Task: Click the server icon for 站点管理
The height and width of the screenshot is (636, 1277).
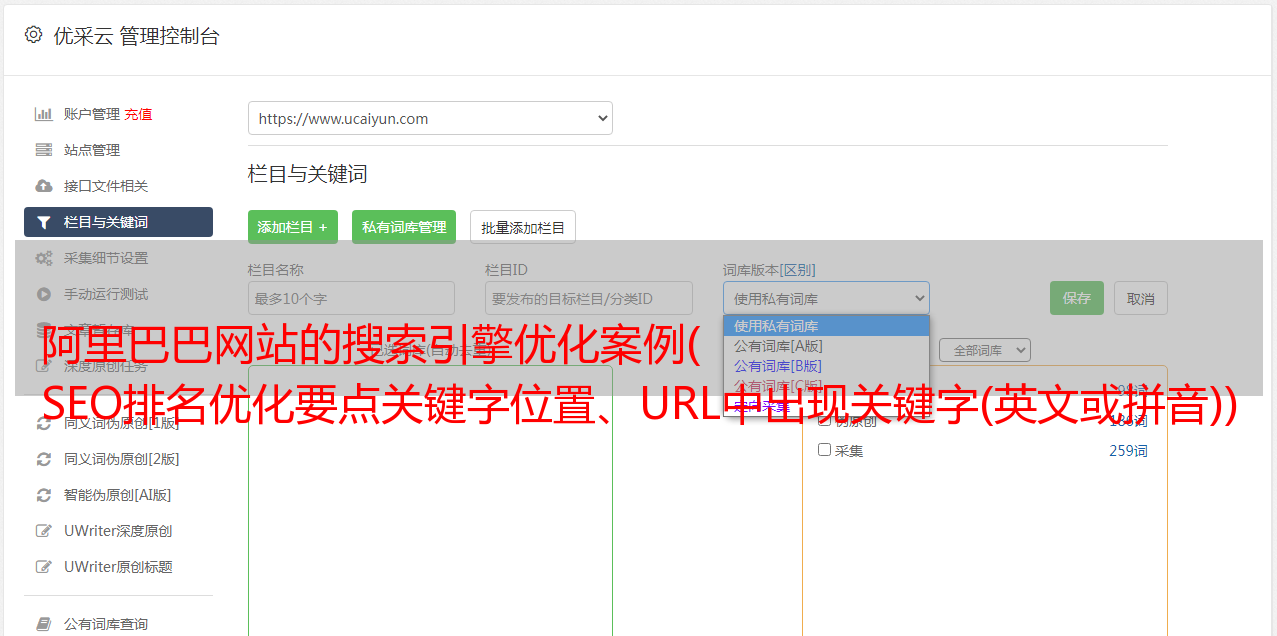Action: (x=44, y=150)
